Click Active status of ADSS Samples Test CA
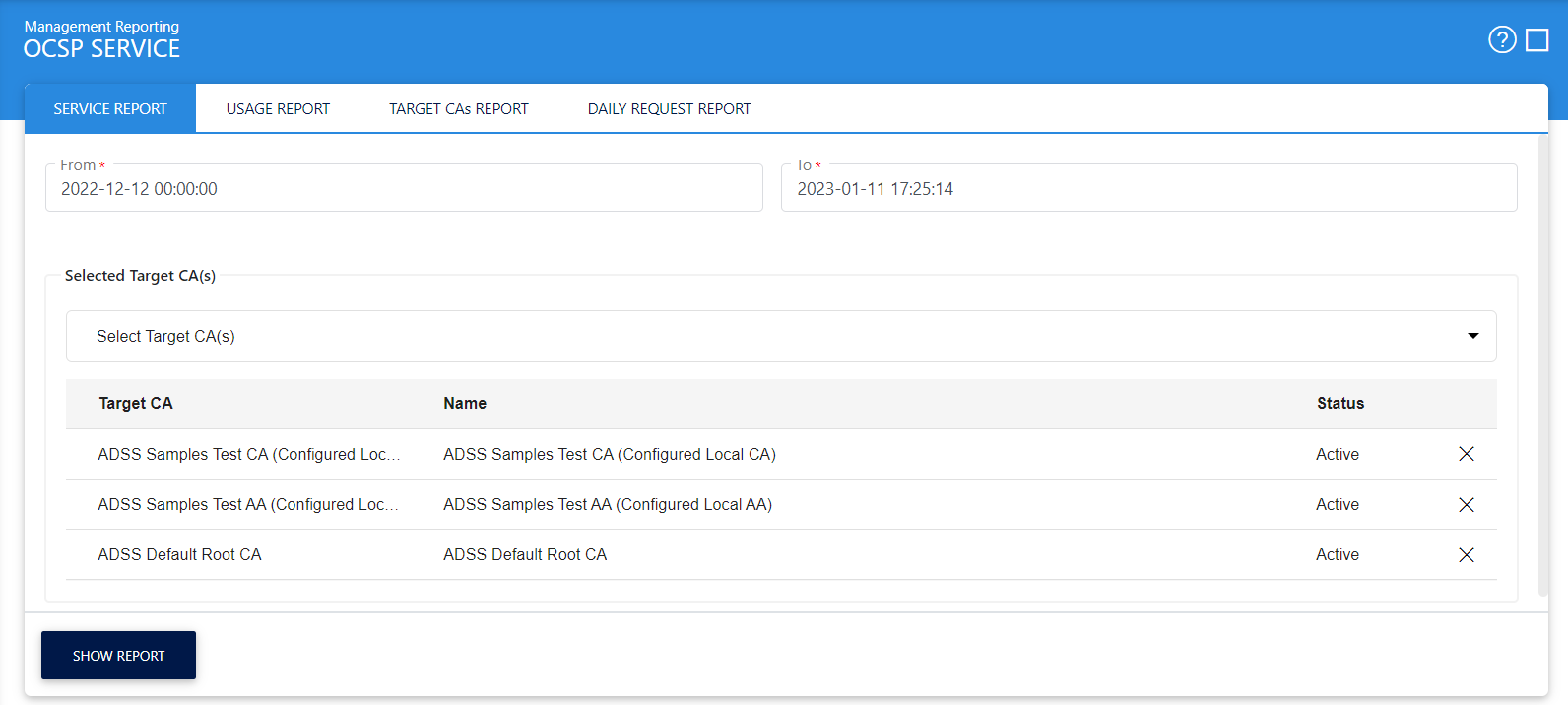 coord(1337,455)
